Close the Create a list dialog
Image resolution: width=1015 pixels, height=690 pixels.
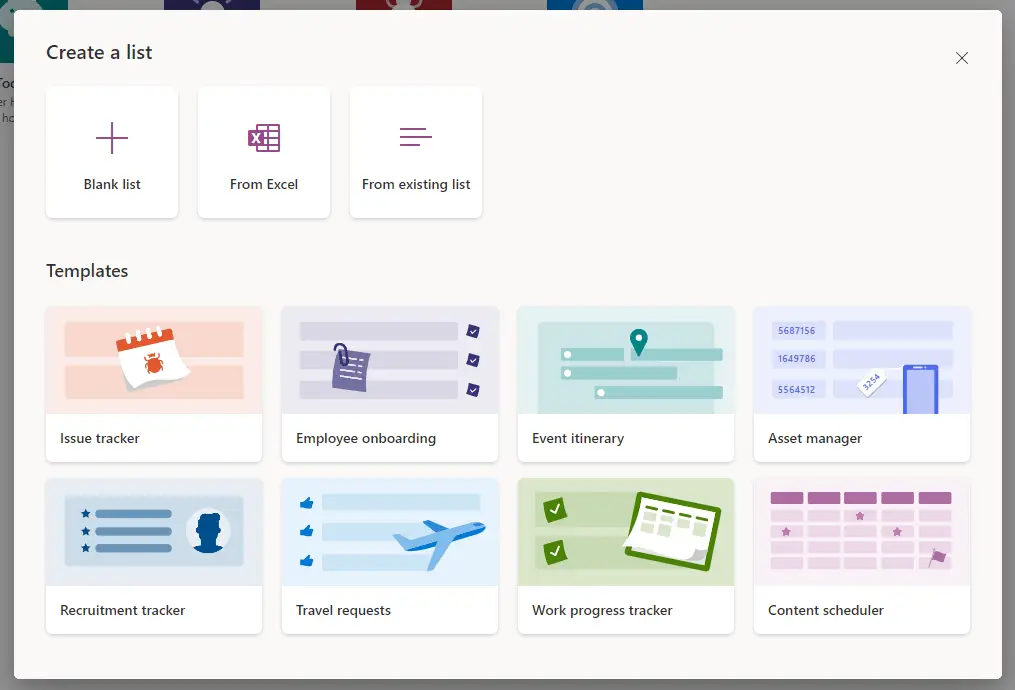(962, 58)
